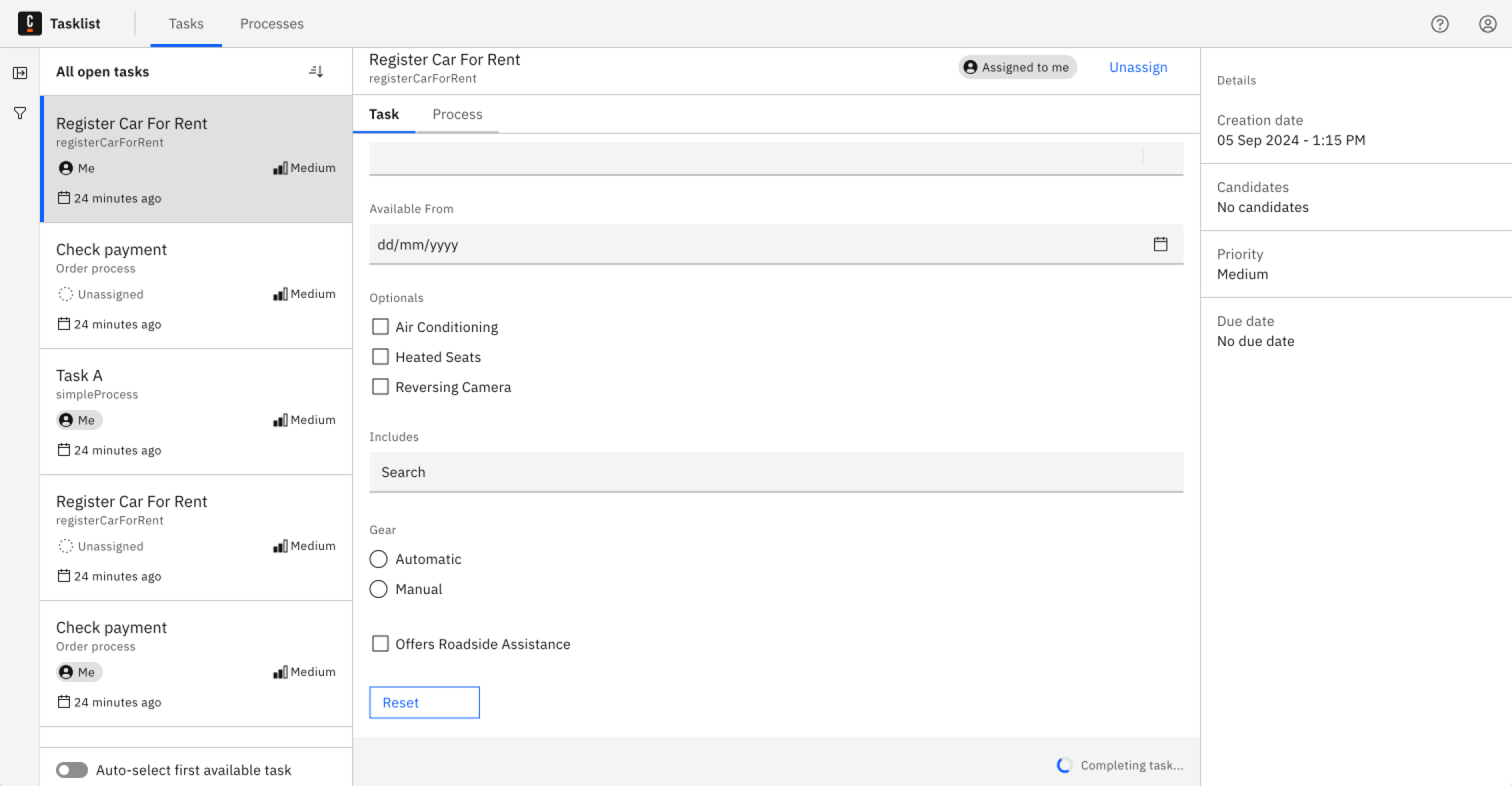This screenshot has height=786, width=1512.
Task: Enable the Heated Seats option
Action: tap(380, 356)
